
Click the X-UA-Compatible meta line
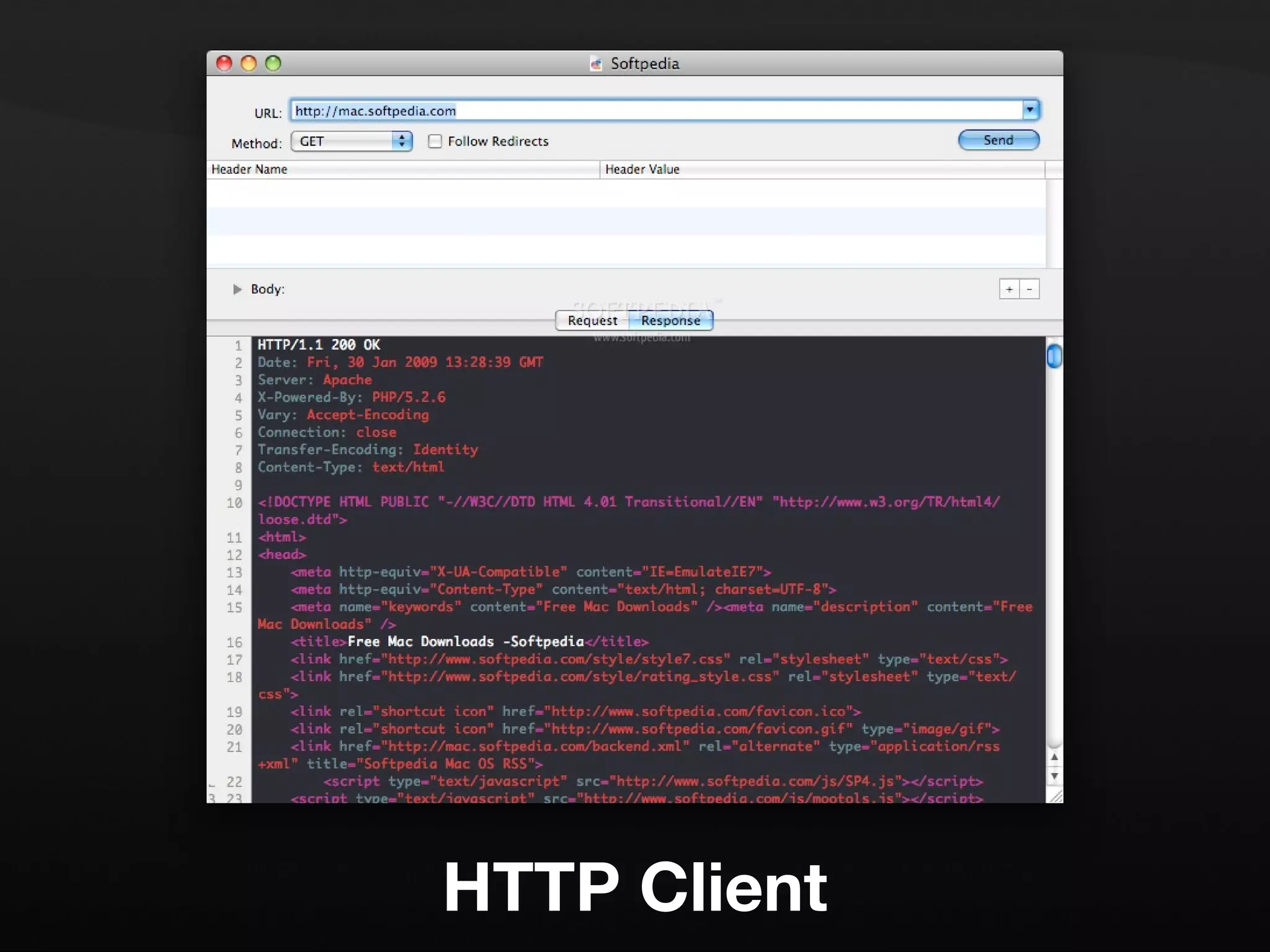pyautogui.click(x=531, y=572)
